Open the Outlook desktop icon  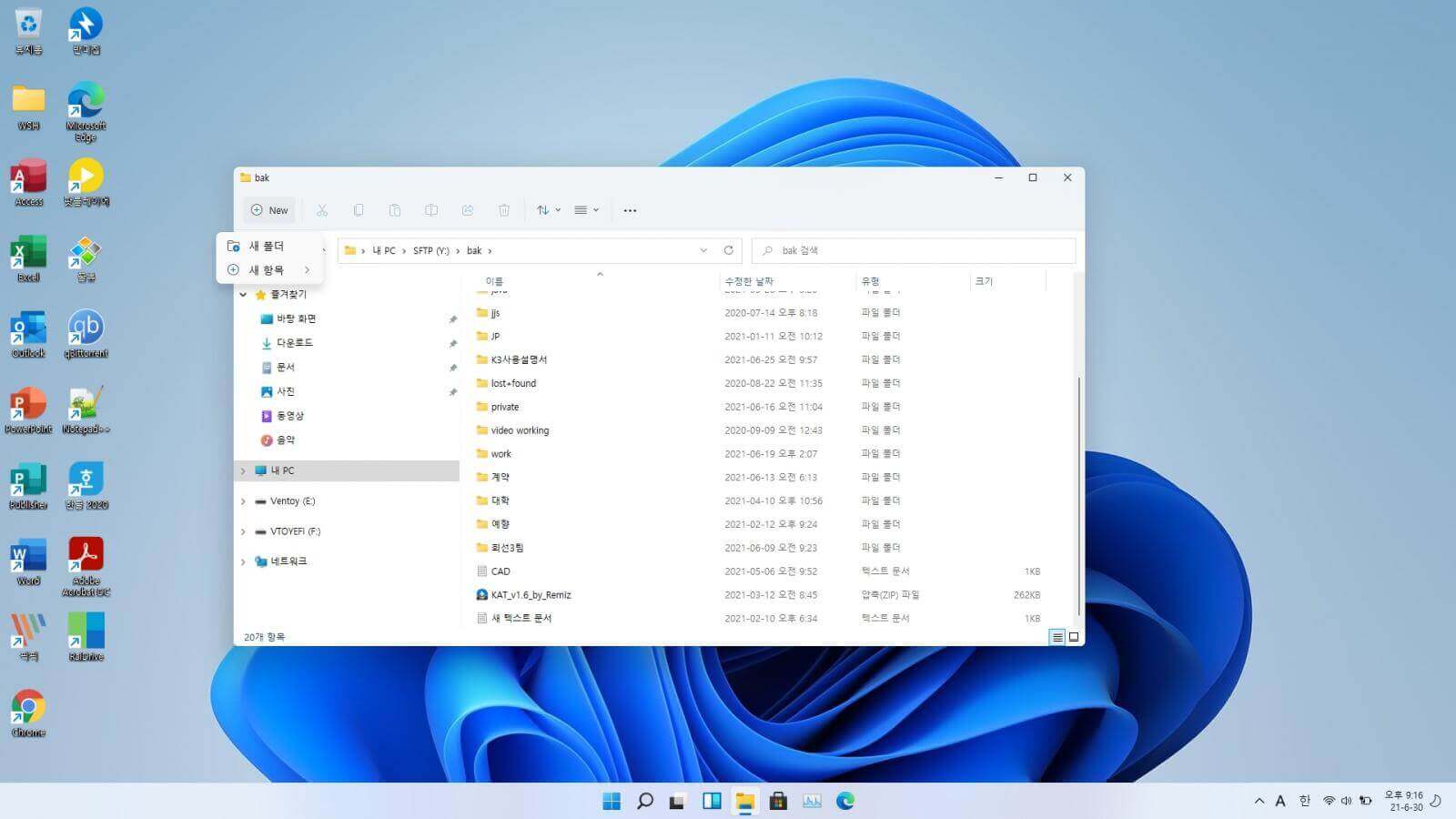point(29,334)
